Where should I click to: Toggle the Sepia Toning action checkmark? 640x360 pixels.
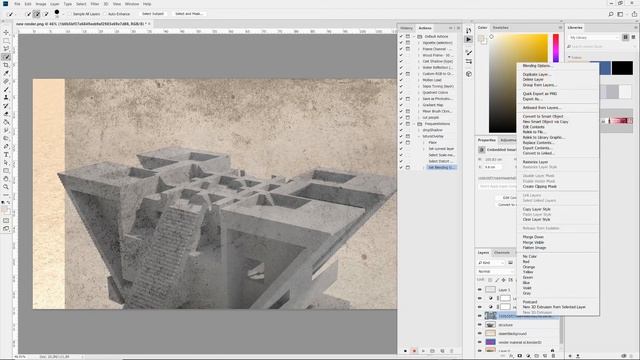point(401,86)
